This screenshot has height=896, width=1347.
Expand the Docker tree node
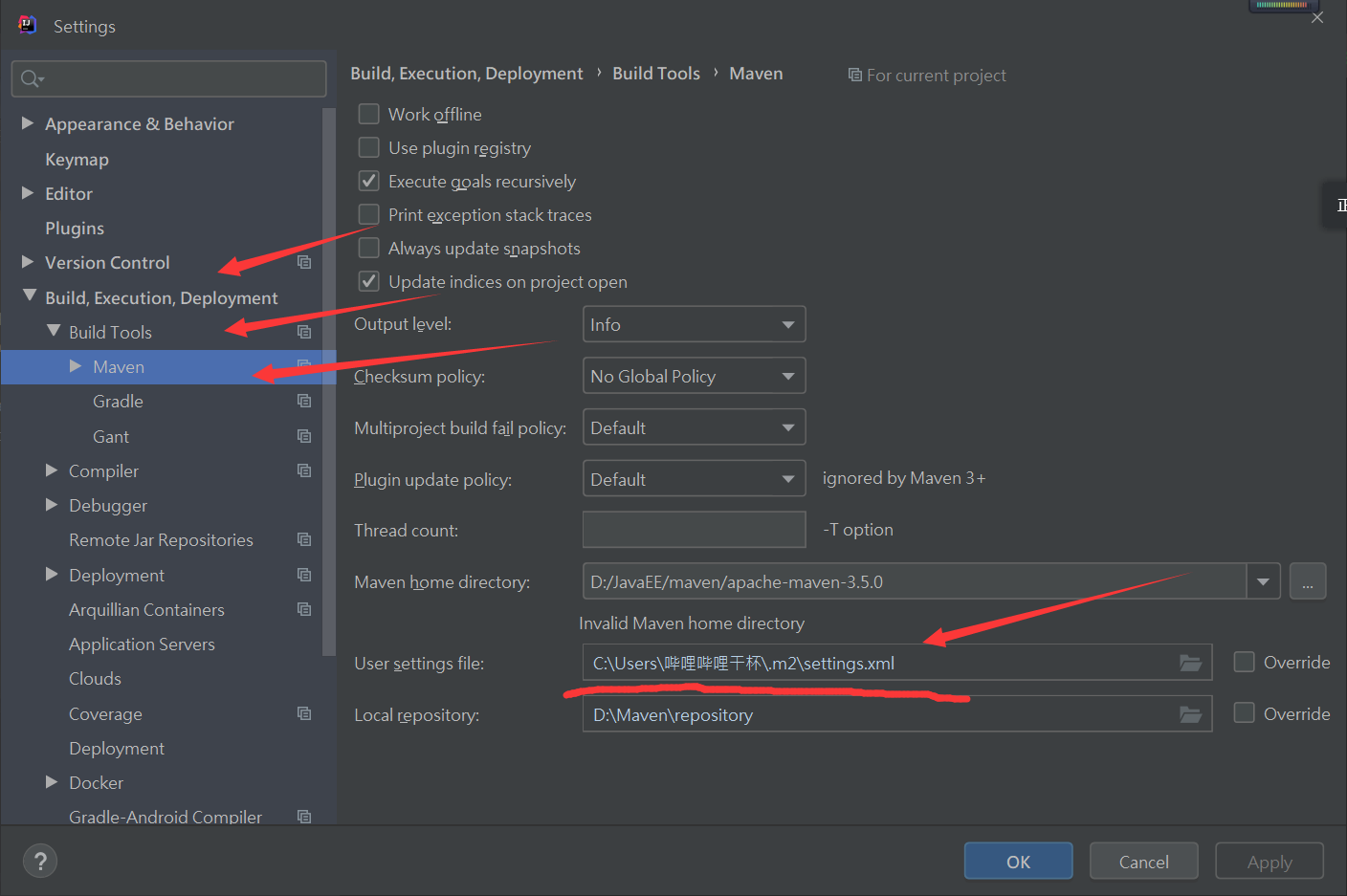tap(52, 782)
